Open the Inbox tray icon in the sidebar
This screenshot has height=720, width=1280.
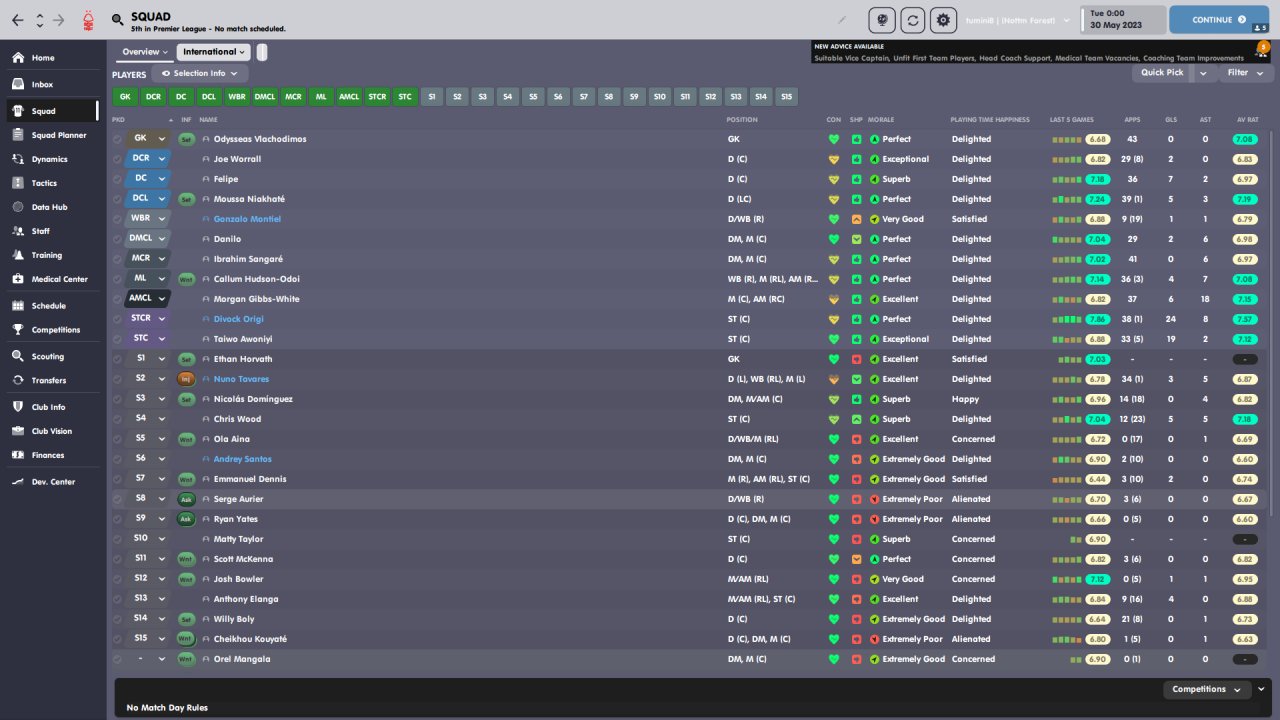tap(18, 84)
